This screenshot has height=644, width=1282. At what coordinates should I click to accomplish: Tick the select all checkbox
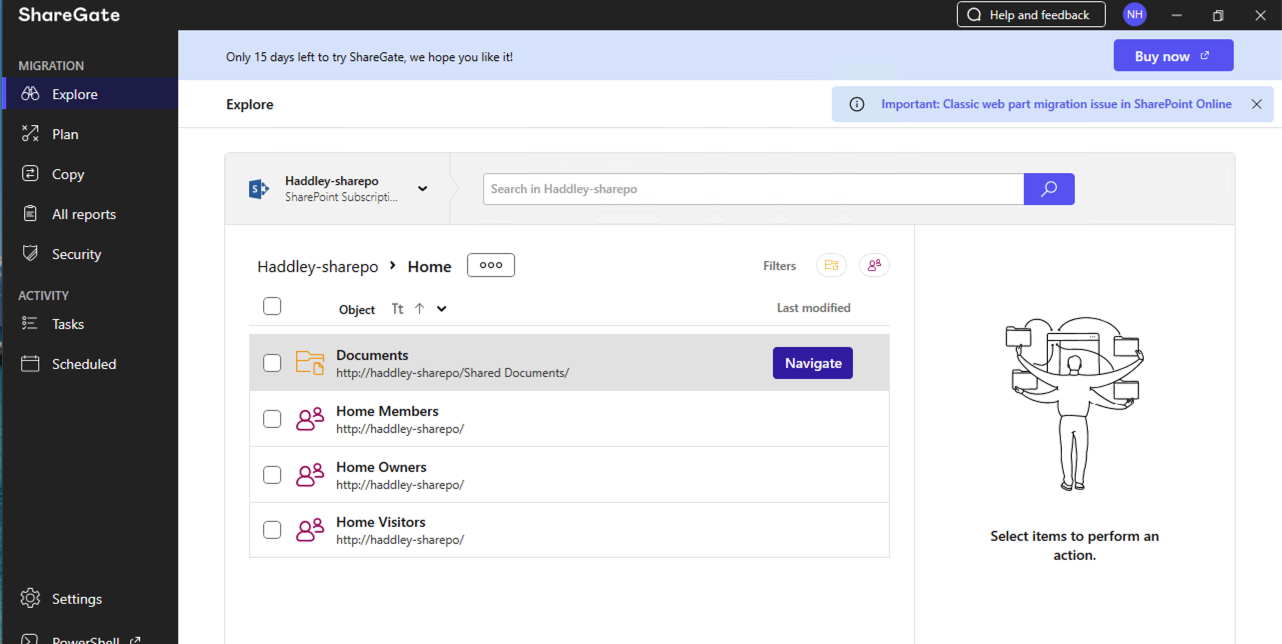[272, 306]
